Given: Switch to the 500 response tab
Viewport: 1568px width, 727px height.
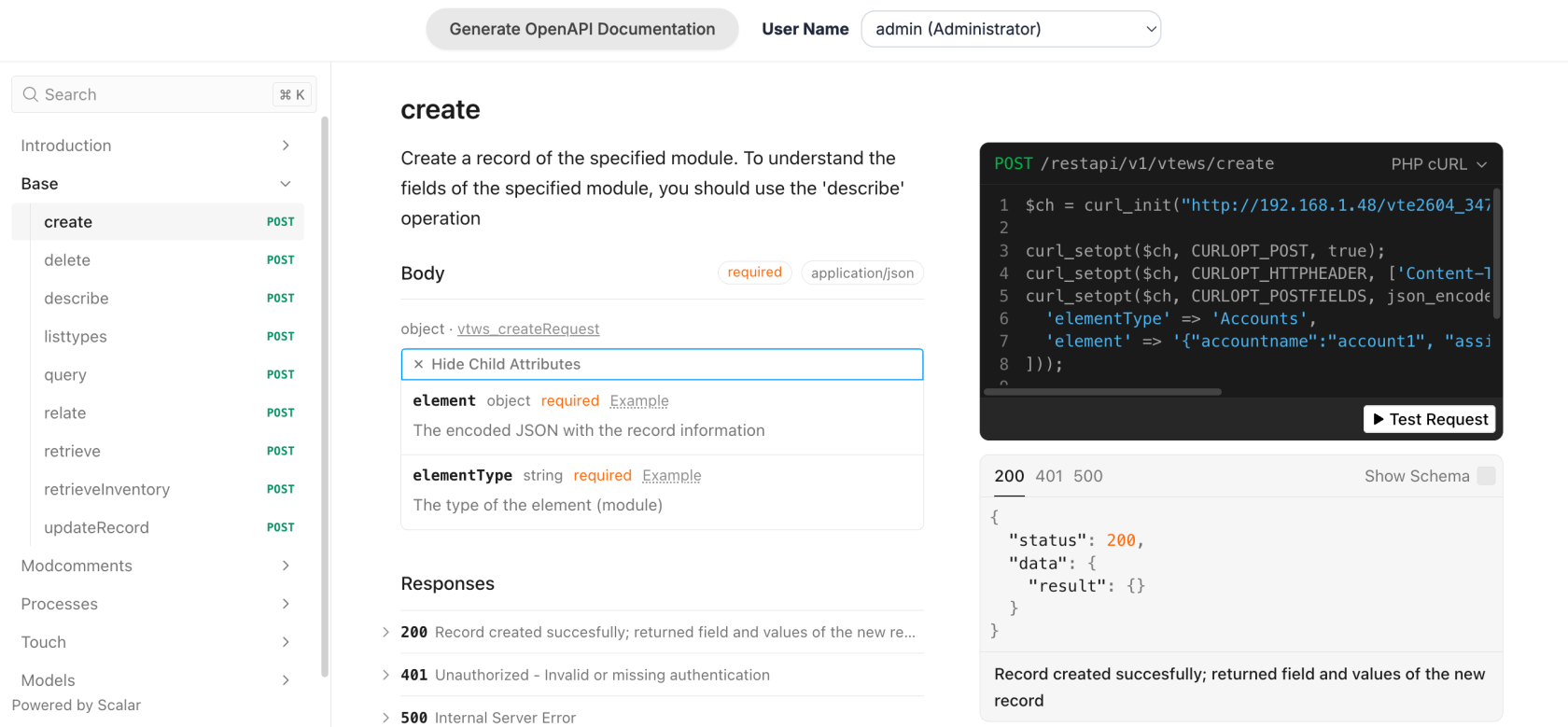Looking at the screenshot, I should pos(1088,476).
